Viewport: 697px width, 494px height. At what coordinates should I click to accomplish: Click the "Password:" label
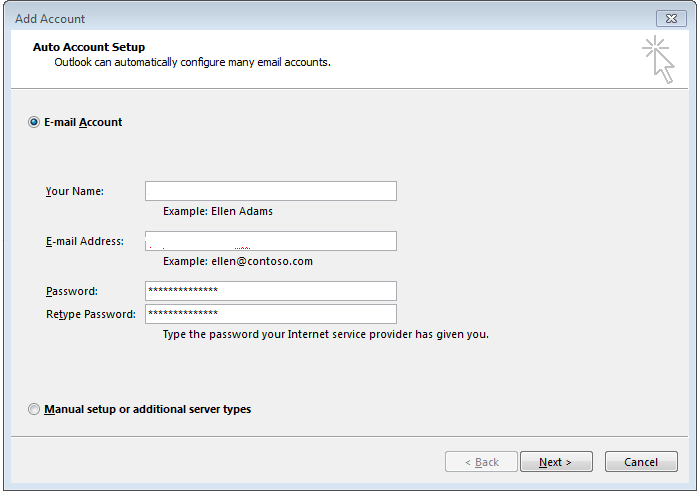point(72,291)
